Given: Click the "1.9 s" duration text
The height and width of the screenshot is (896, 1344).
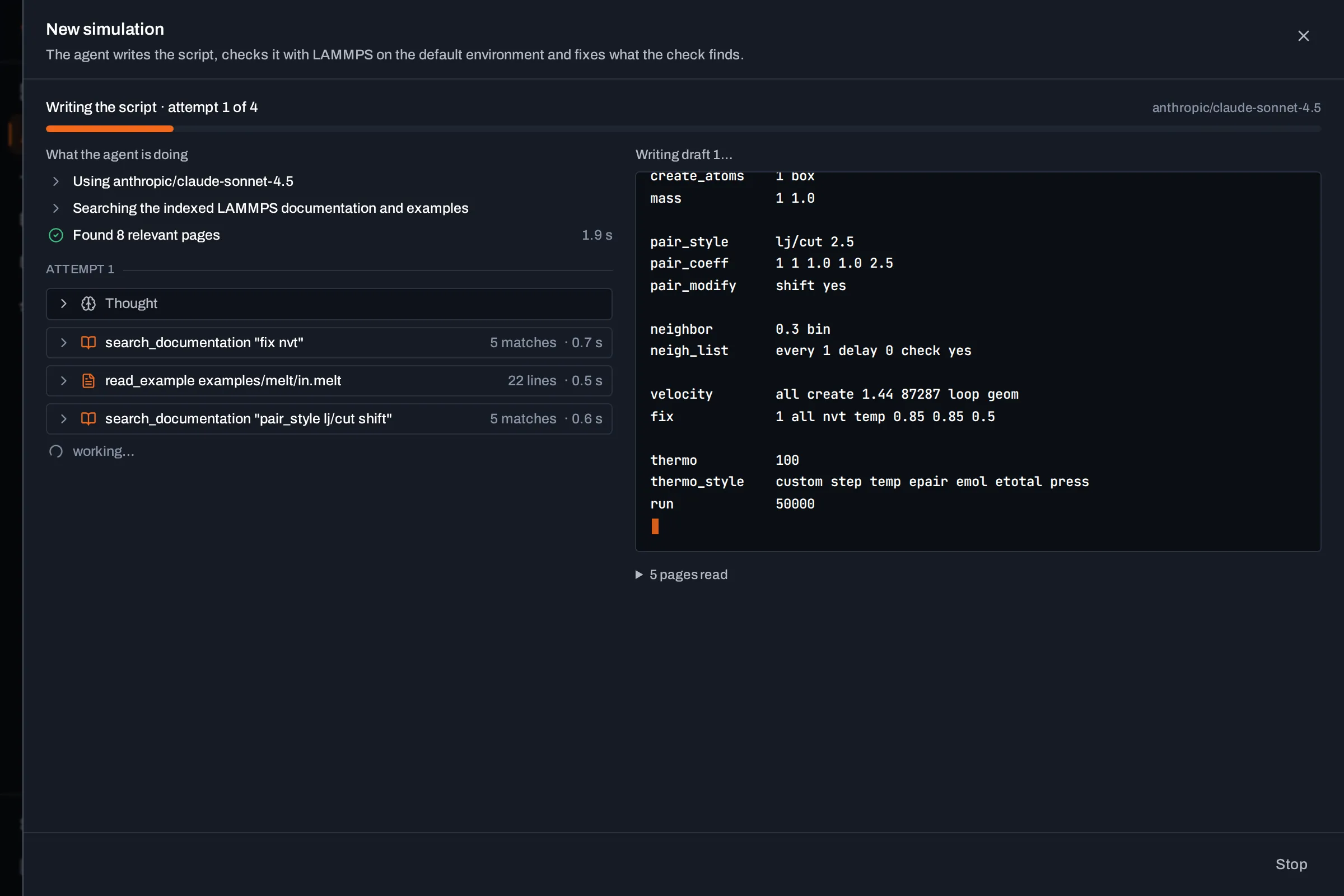Looking at the screenshot, I should click(596, 235).
